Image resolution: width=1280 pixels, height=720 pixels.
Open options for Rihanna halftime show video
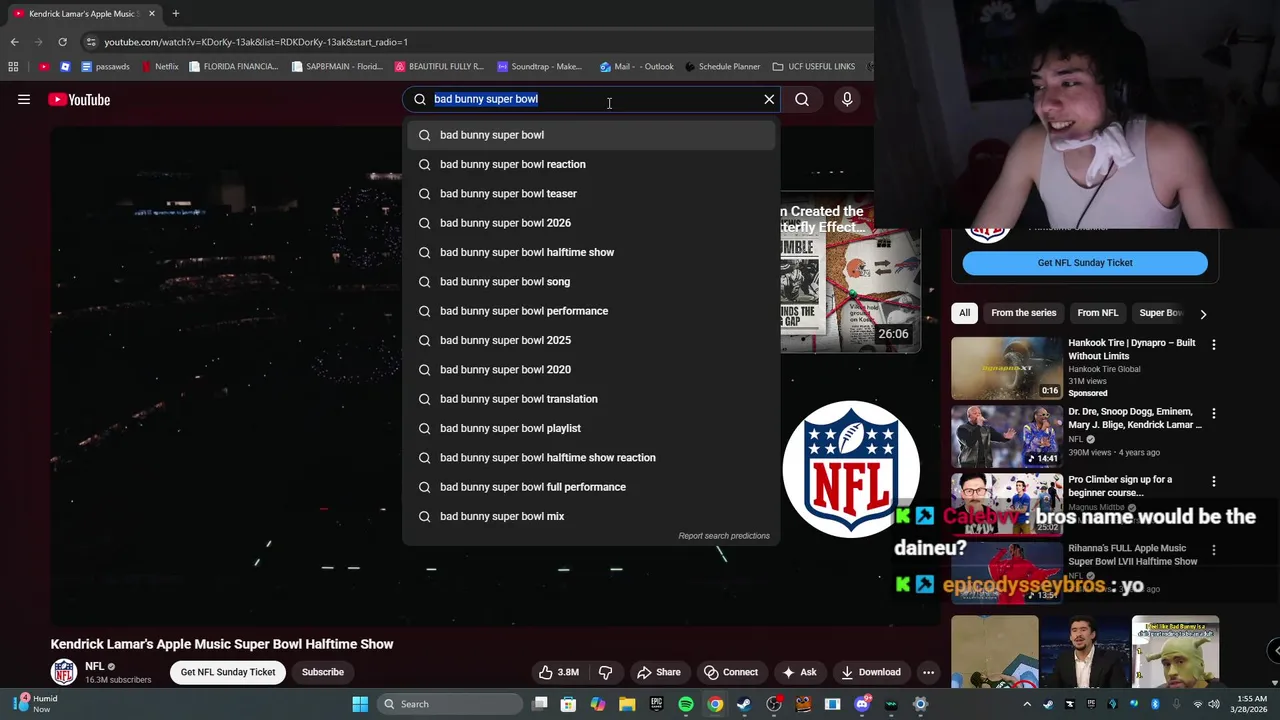(1214, 550)
